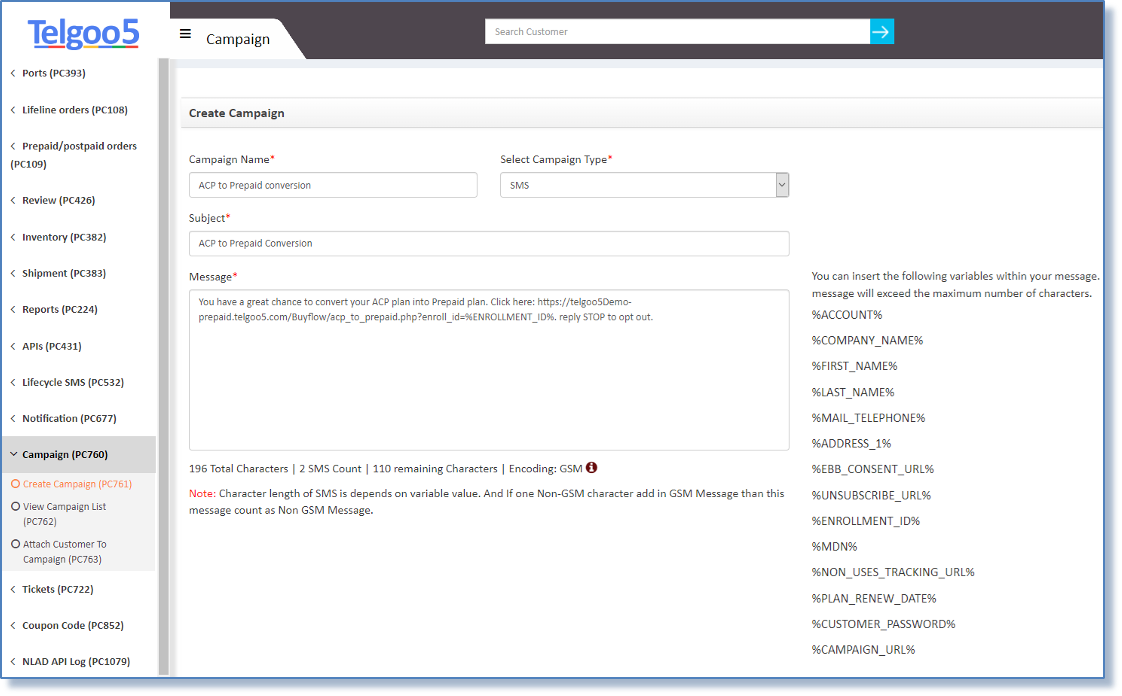Expand Lifeline orders (PC108) section
Screen dimensions: 1122x696
[74, 110]
